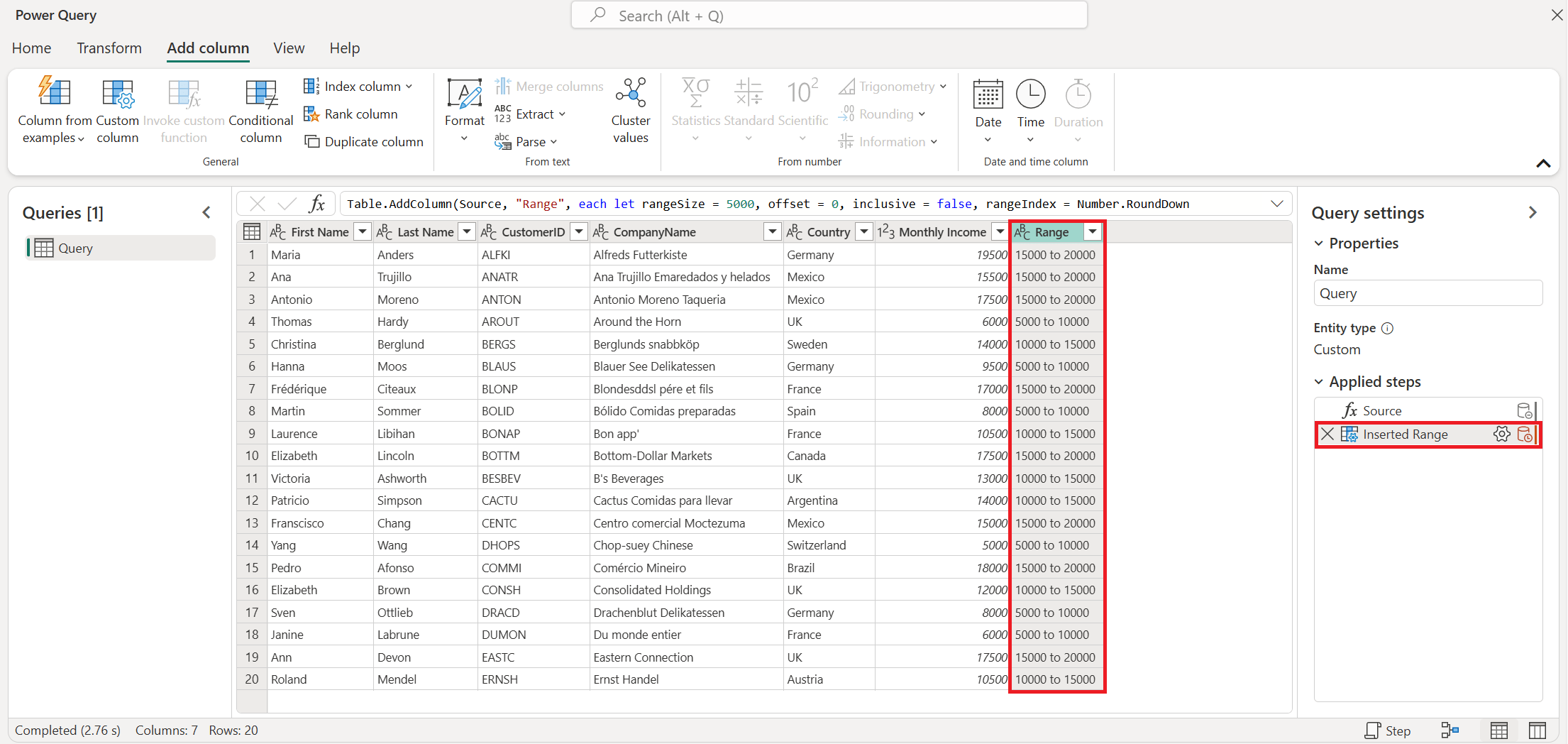
Task: Open the Country column filter dropdown
Action: click(863, 232)
